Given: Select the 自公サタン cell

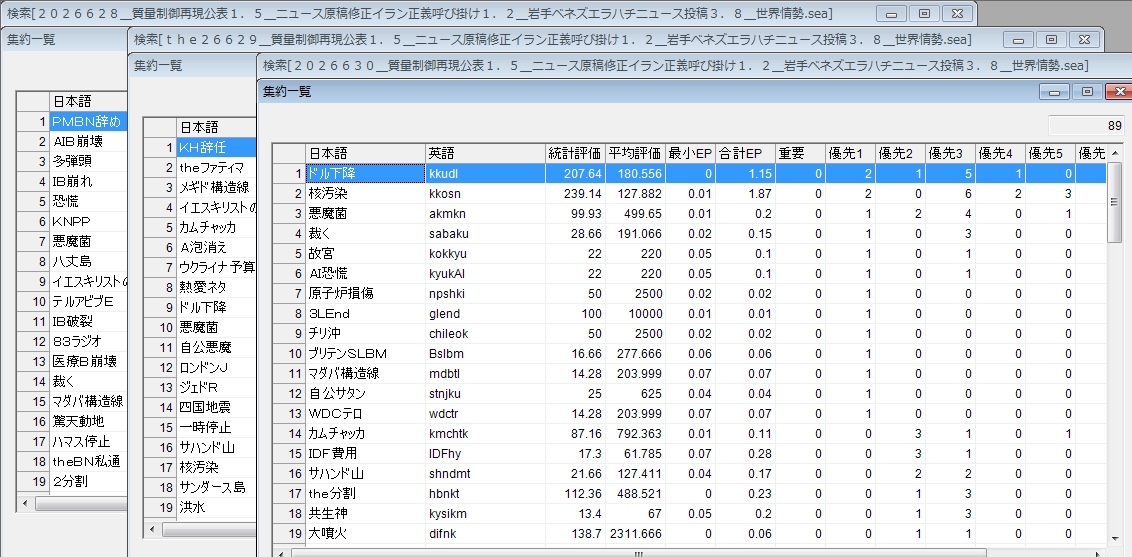Looking at the screenshot, I should 365,394.
